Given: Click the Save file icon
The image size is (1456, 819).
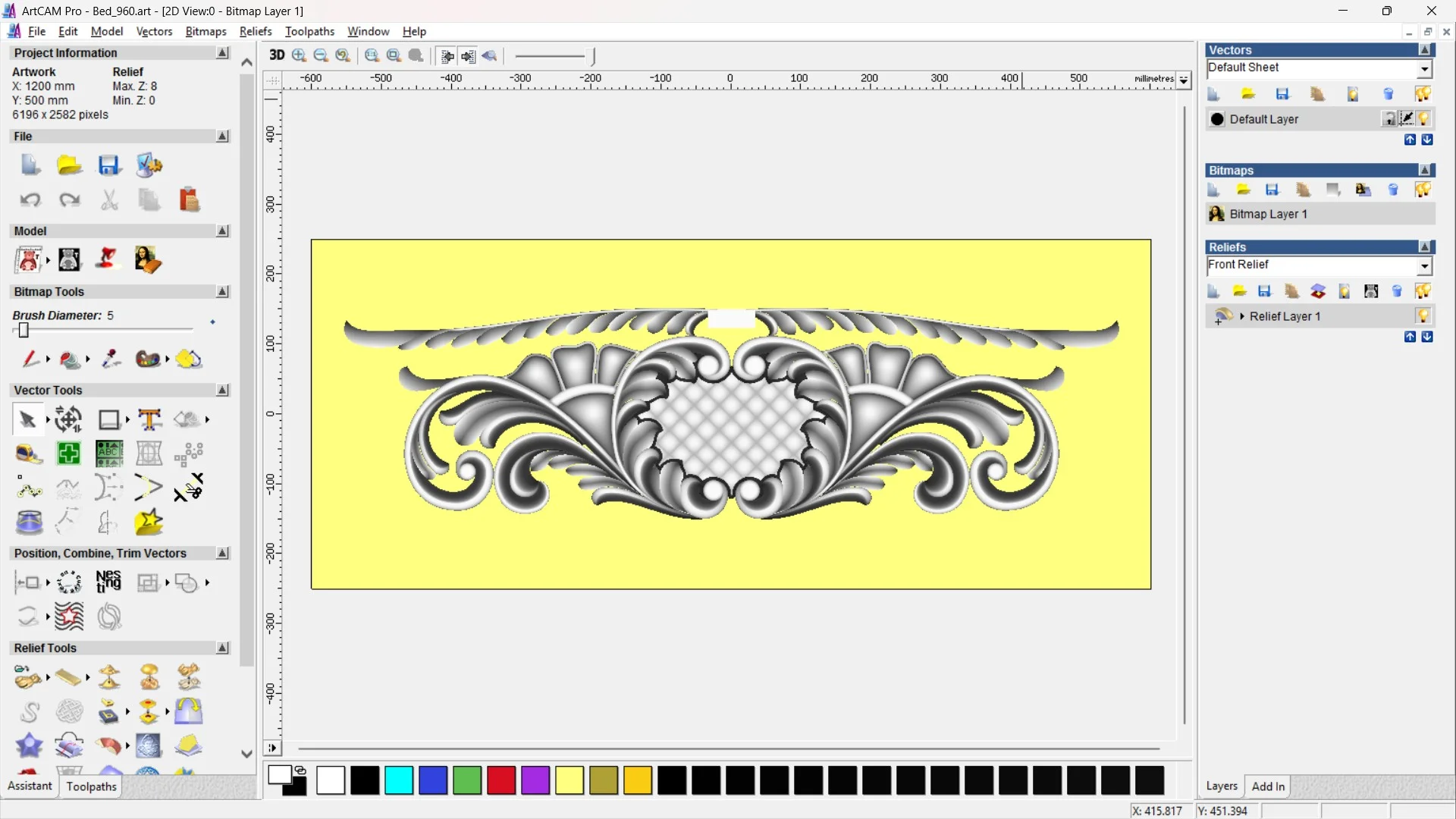Looking at the screenshot, I should pos(109,165).
